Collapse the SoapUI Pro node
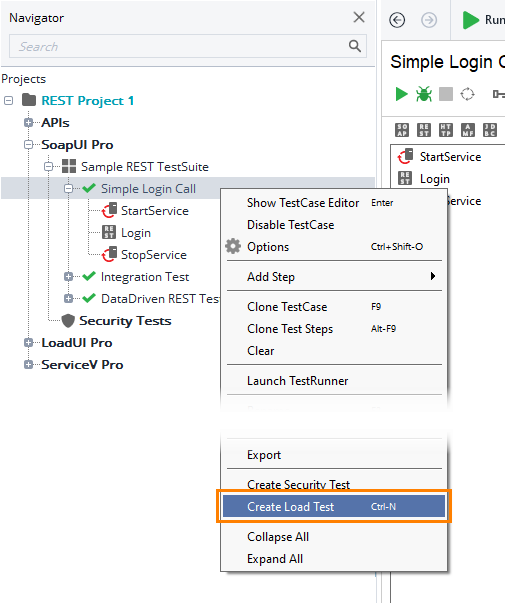Viewport: 505px width, 603px height. tap(28, 145)
